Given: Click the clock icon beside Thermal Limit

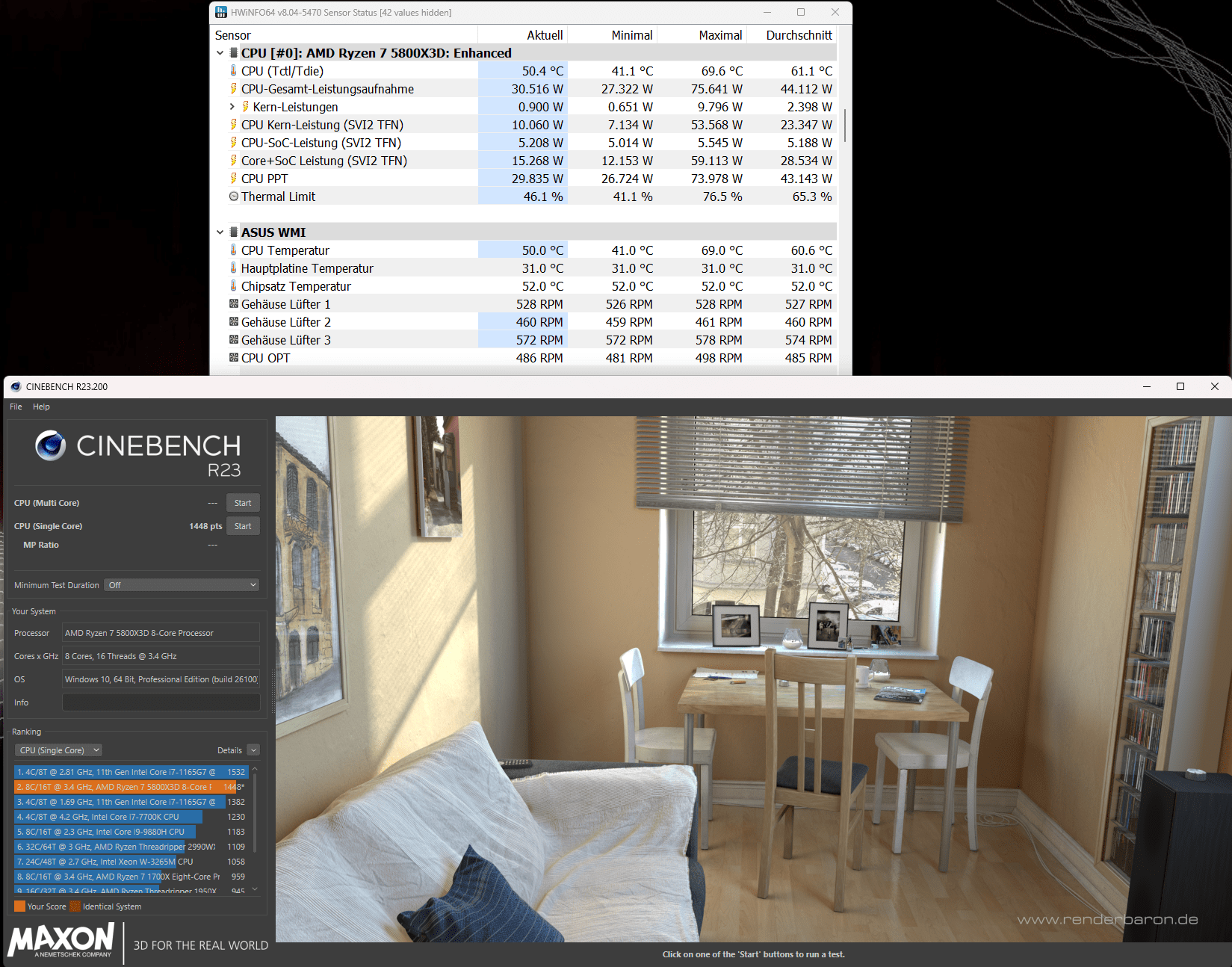Looking at the screenshot, I should click(x=234, y=197).
